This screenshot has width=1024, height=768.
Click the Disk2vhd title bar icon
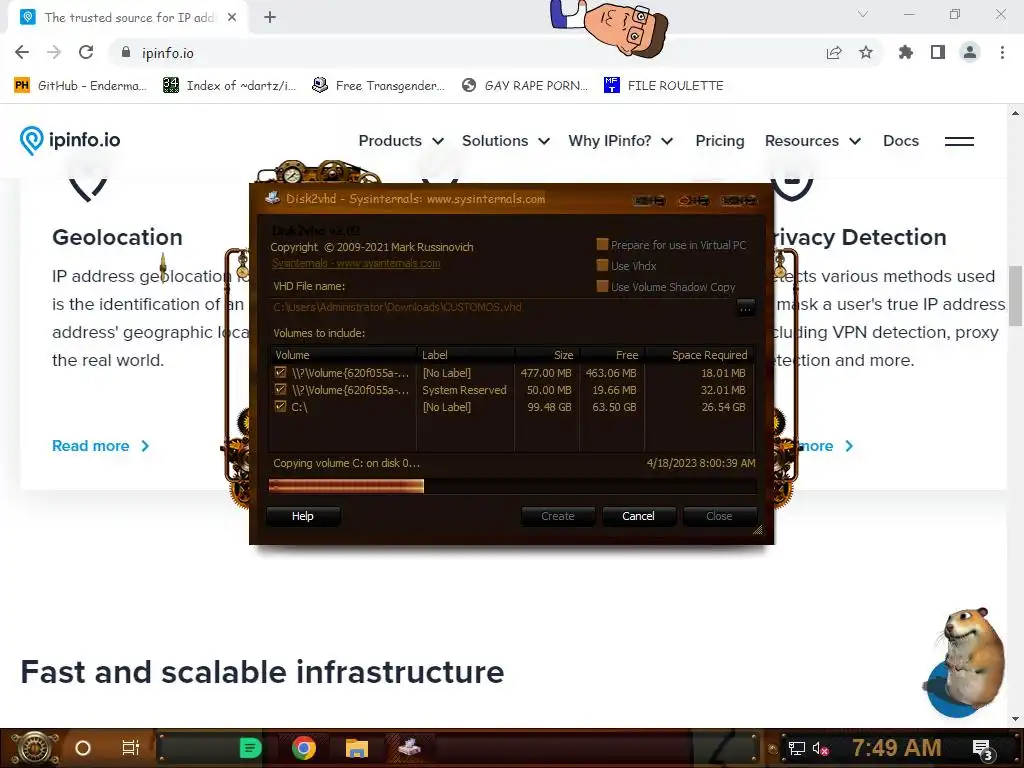coord(273,198)
